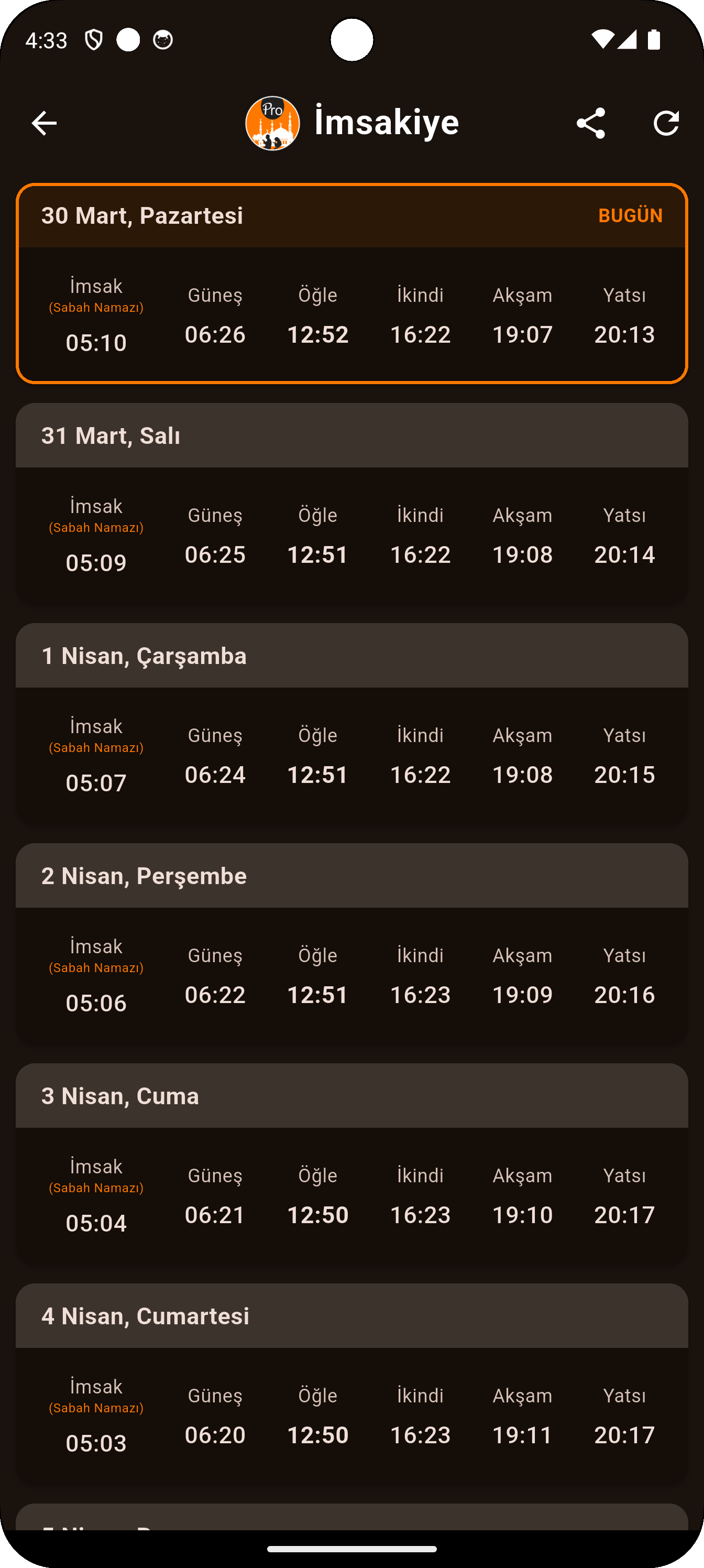The height and width of the screenshot is (1568, 704).
Task: Tap the shield icon in status bar
Action: tap(94, 40)
